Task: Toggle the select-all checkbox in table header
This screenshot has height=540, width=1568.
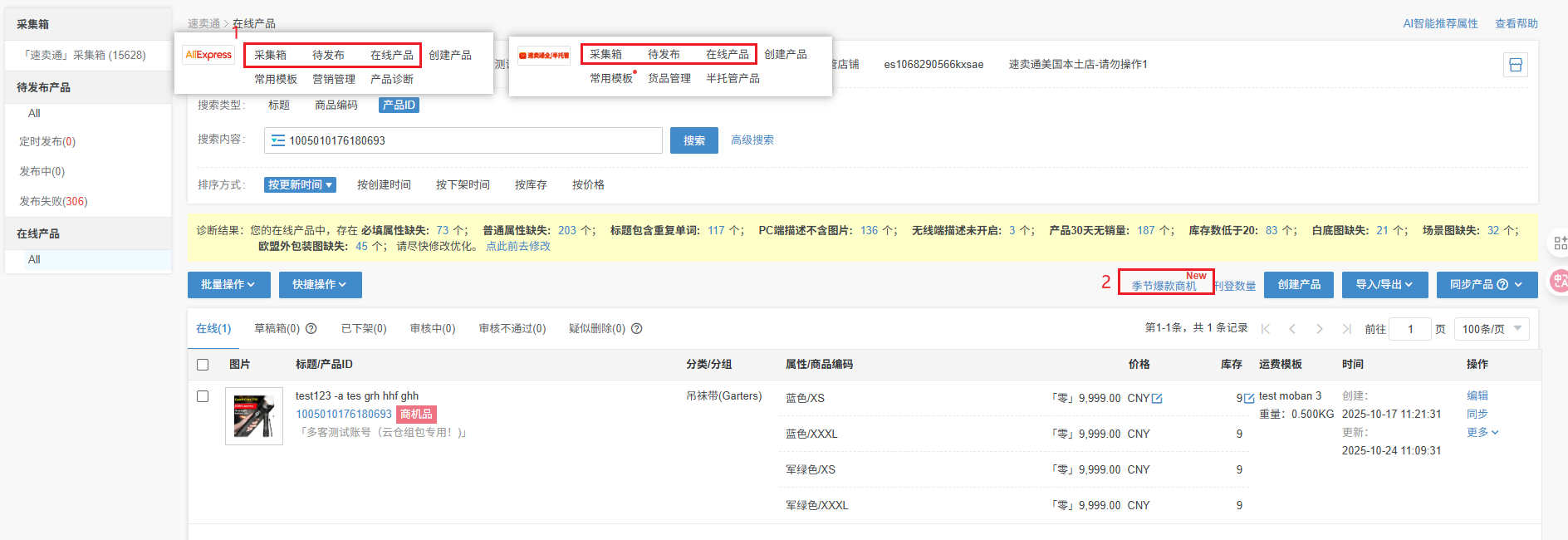Action: point(203,365)
